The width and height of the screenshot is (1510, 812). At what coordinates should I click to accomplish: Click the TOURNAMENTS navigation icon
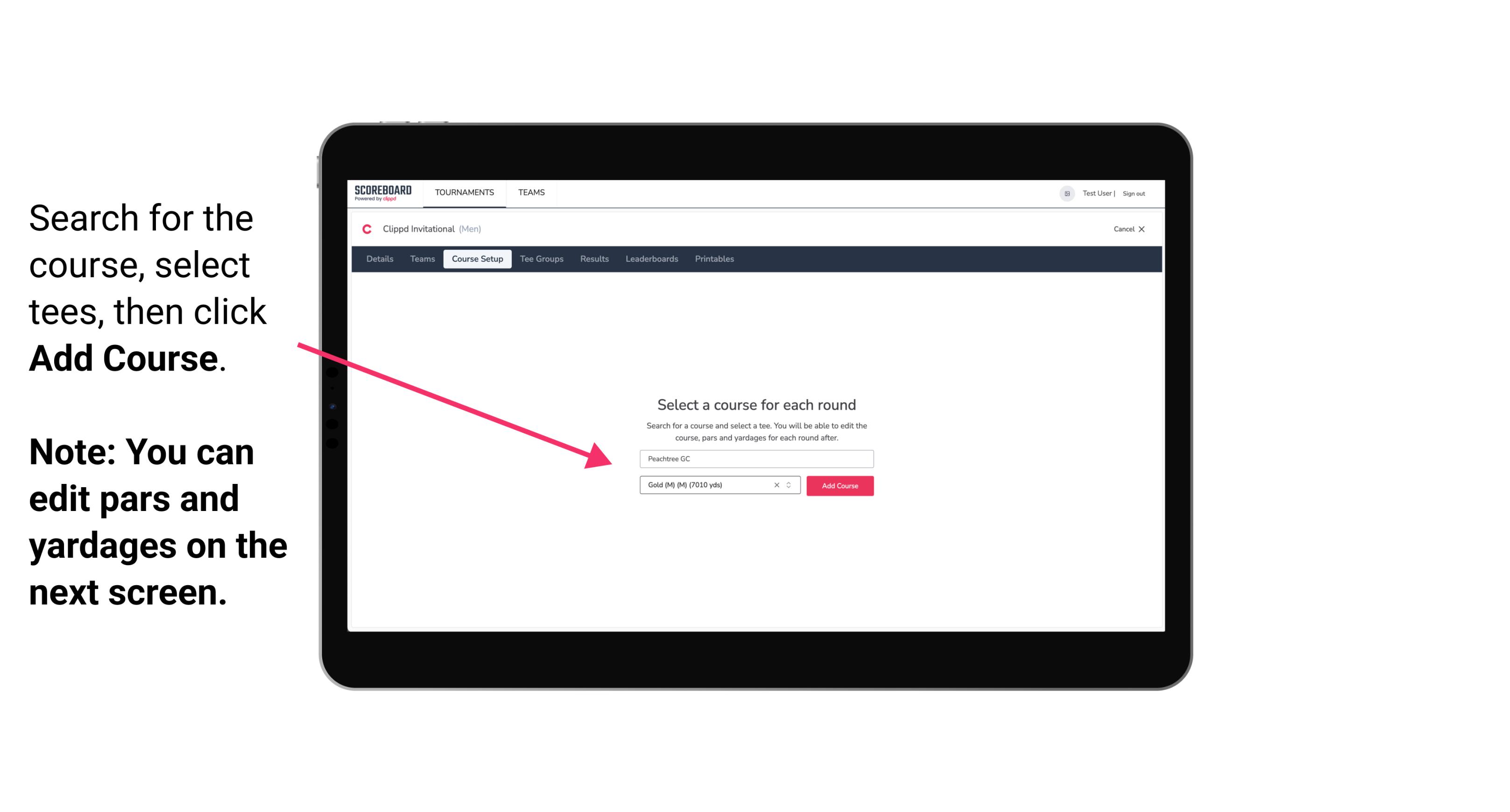point(463,192)
